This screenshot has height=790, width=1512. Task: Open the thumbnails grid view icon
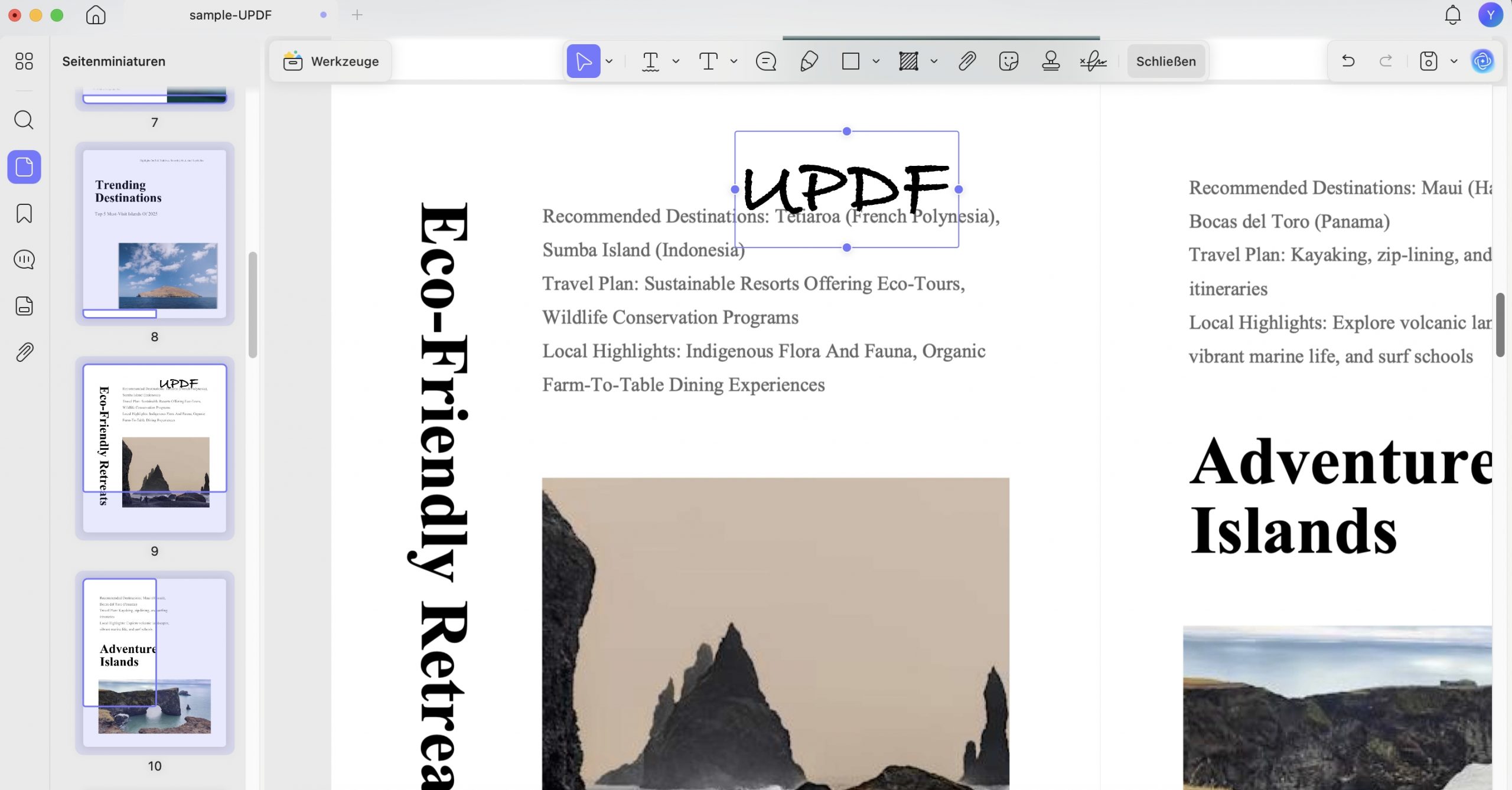coord(24,61)
